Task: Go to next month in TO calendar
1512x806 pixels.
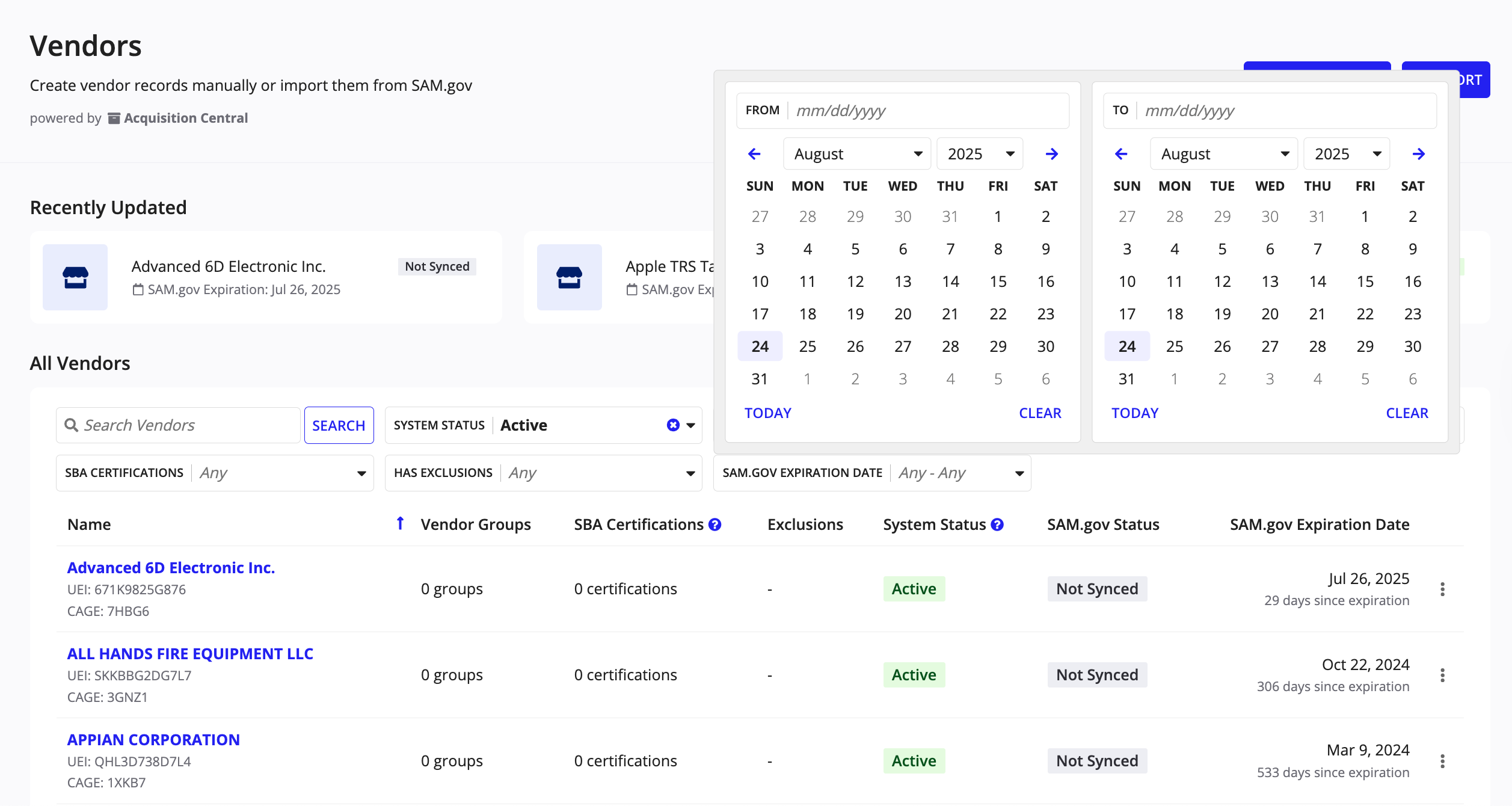Action: (1418, 154)
